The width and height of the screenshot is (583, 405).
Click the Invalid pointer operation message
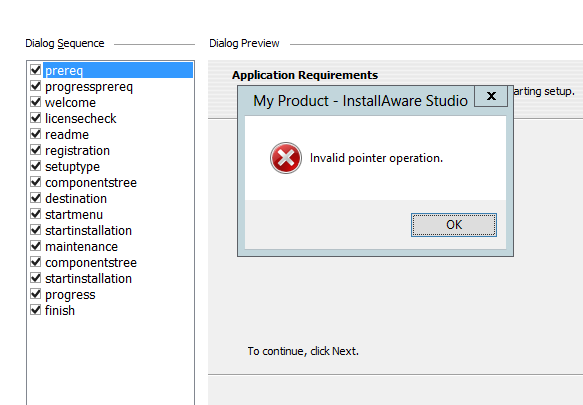pyautogui.click(x=376, y=158)
